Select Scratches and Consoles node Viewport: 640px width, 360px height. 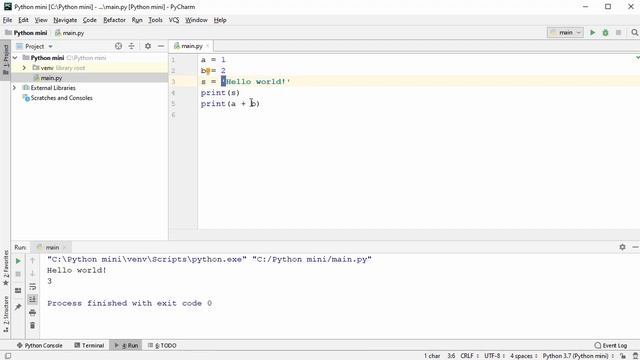point(58,98)
